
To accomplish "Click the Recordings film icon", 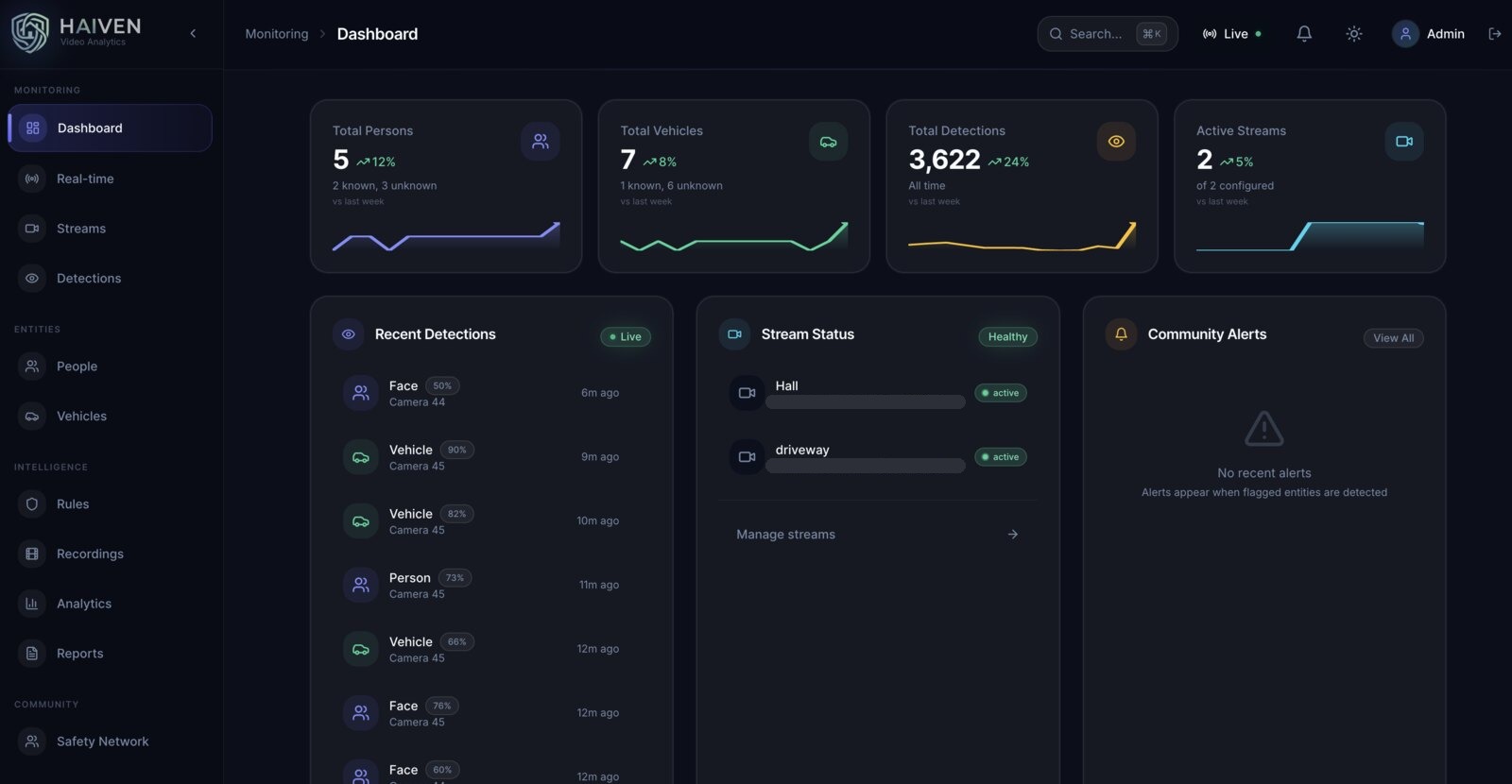I will tap(32, 554).
